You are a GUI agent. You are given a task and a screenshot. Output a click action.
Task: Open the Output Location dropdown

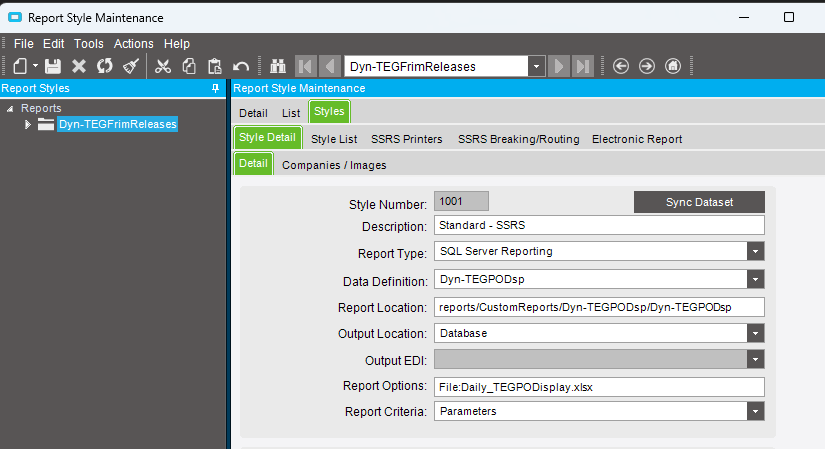pyautogui.click(x=756, y=333)
